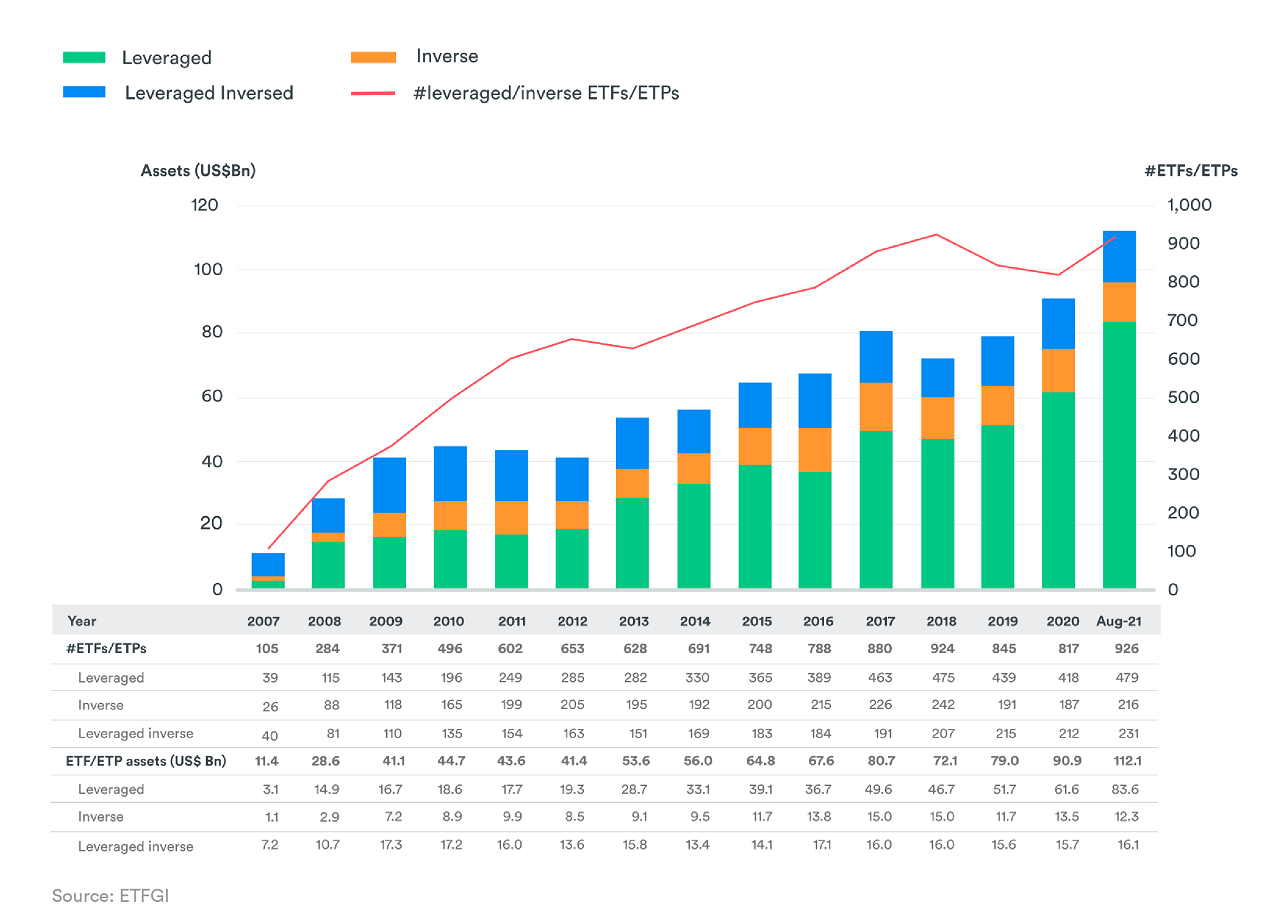Click the 2017 stacked bar
Image resolution: width=1280 pixels, height=918 pixels.
pyautogui.click(x=876, y=459)
